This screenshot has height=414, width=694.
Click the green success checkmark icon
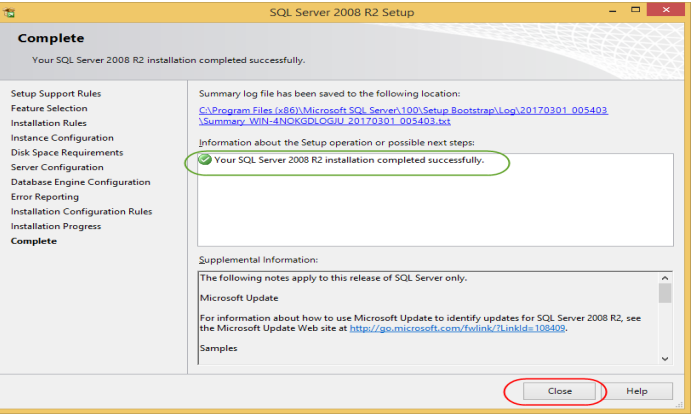(x=205, y=159)
